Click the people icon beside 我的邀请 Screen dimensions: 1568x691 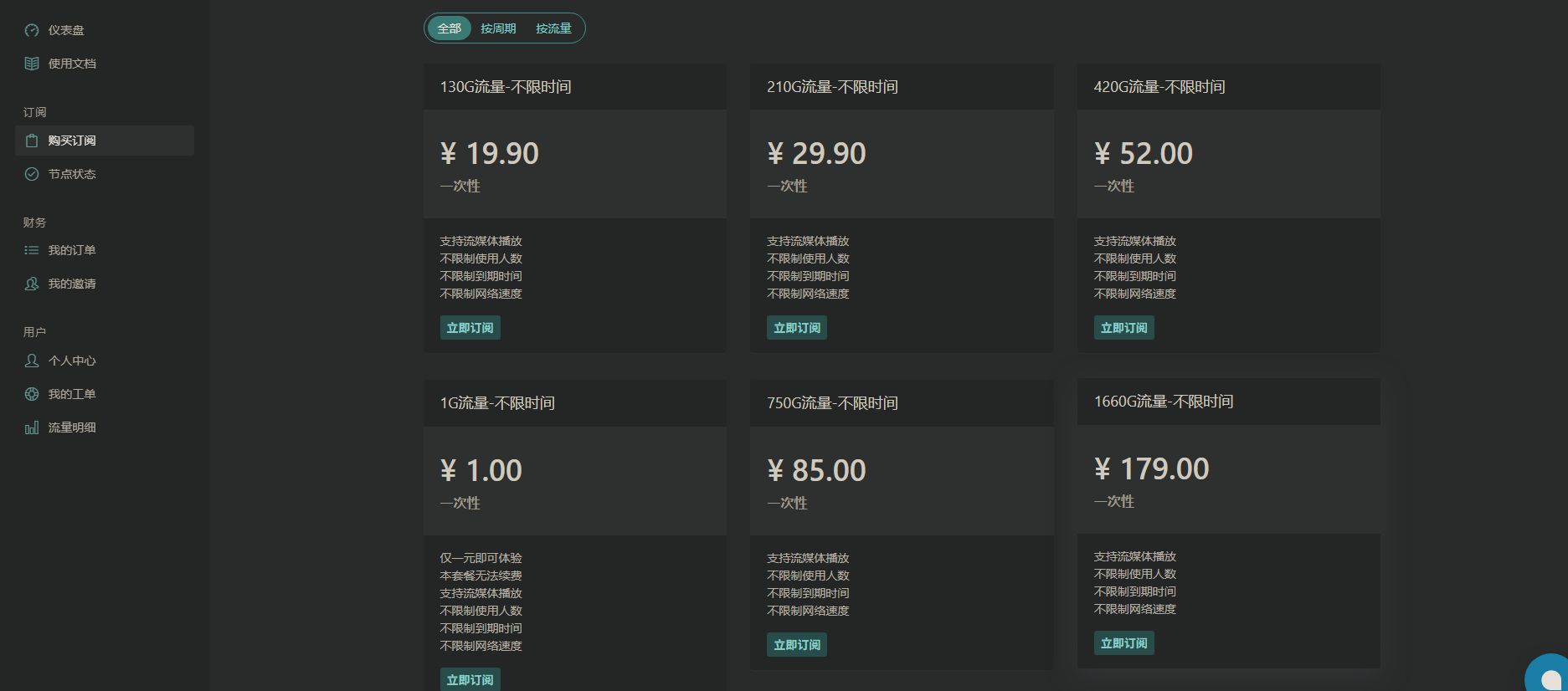pyautogui.click(x=32, y=284)
